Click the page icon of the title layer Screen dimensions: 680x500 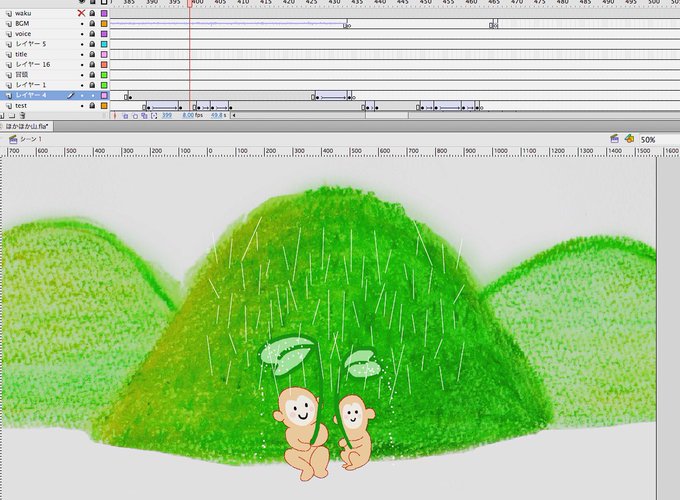coord(9,54)
